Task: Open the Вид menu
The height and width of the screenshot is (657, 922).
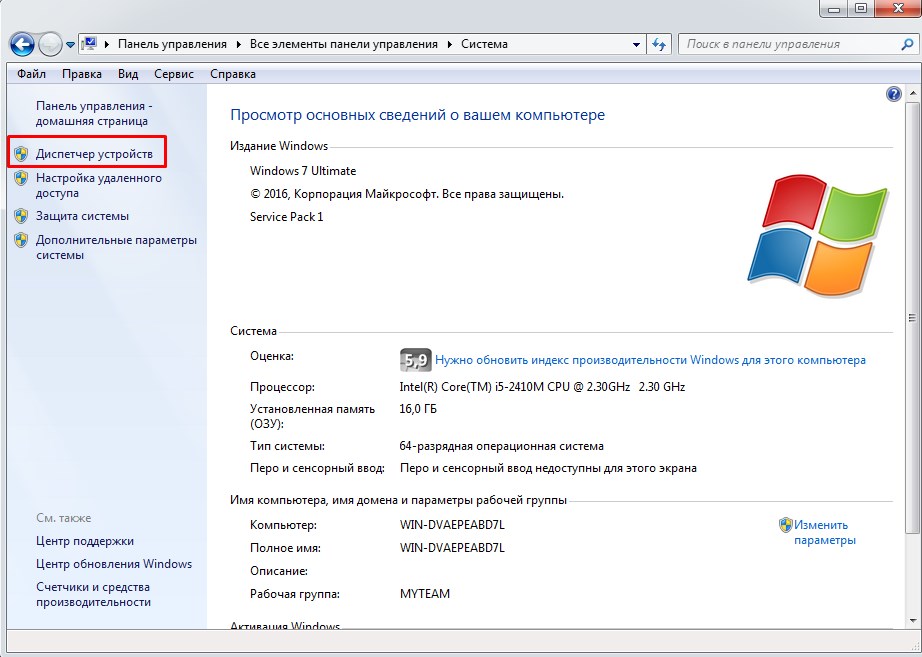Action: pyautogui.click(x=128, y=74)
